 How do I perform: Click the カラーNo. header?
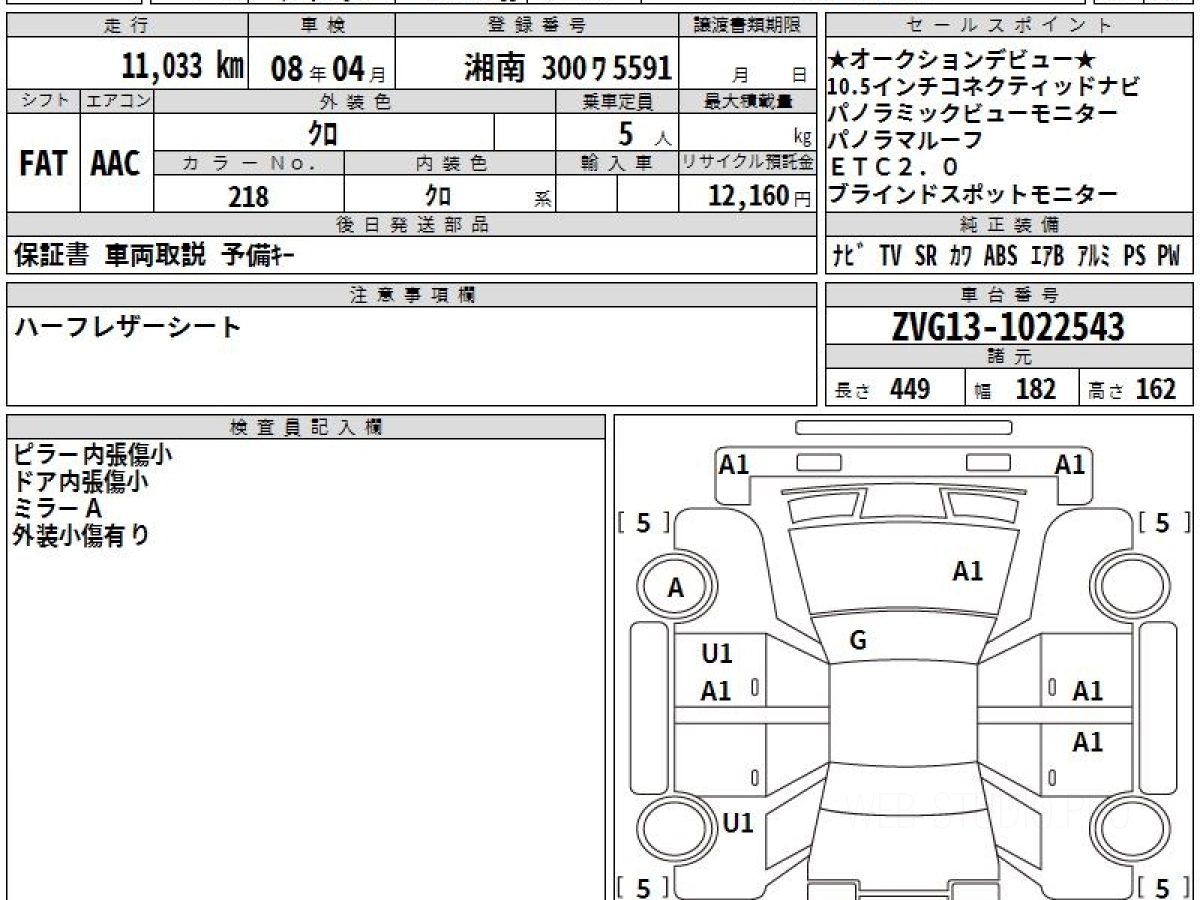[x=249, y=164]
